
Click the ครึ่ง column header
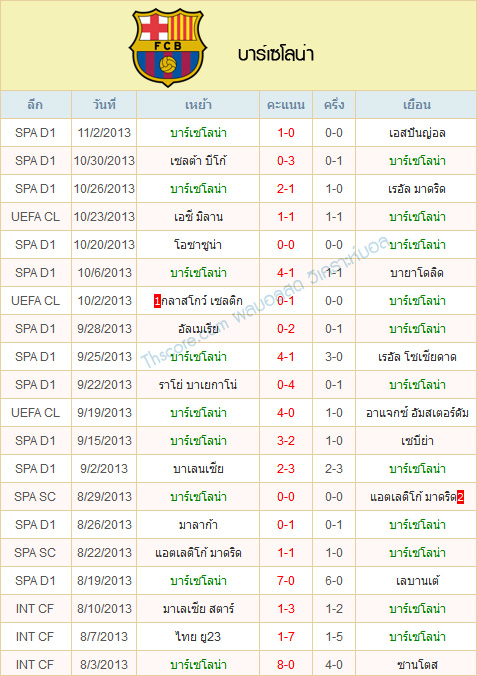(x=334, y=105)
